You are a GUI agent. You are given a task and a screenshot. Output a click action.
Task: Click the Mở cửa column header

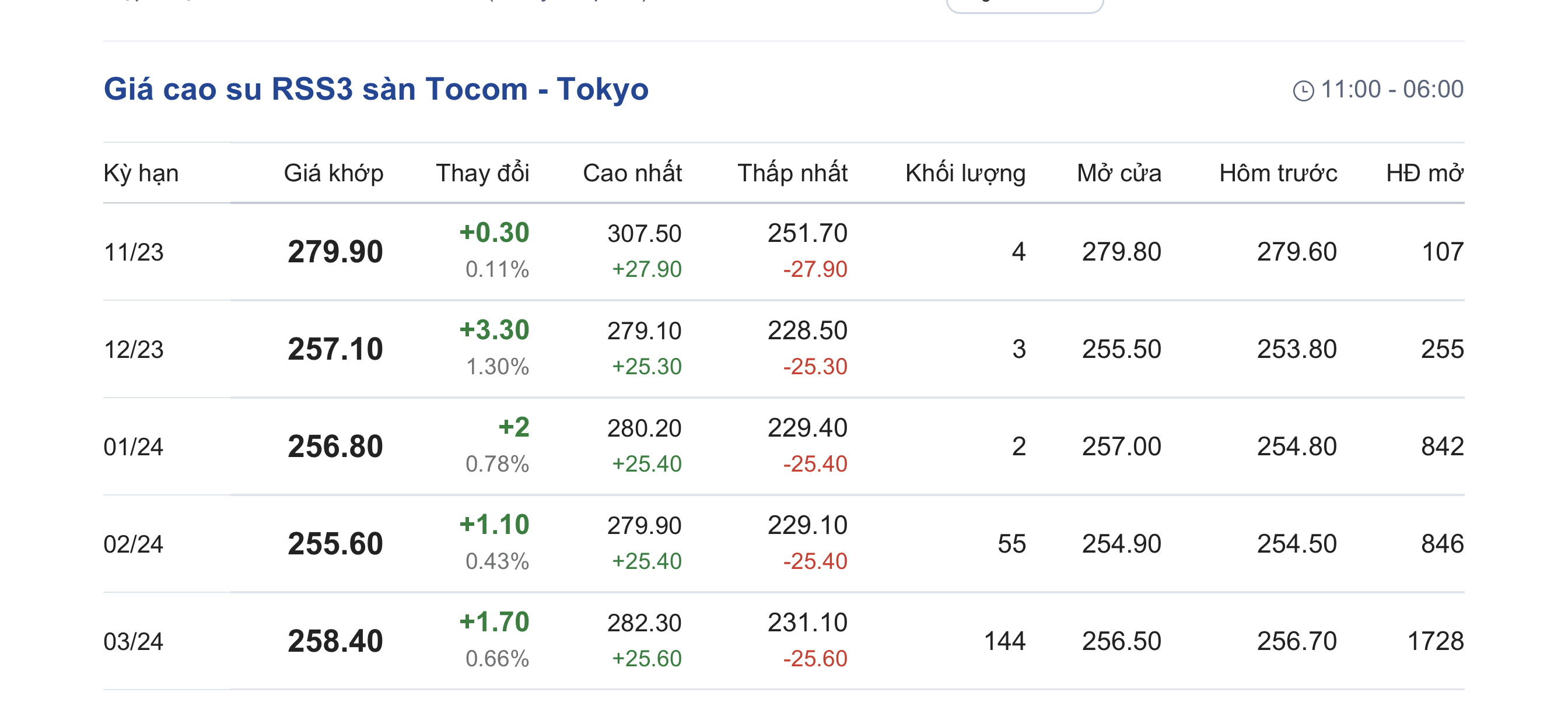[1119, 173]
